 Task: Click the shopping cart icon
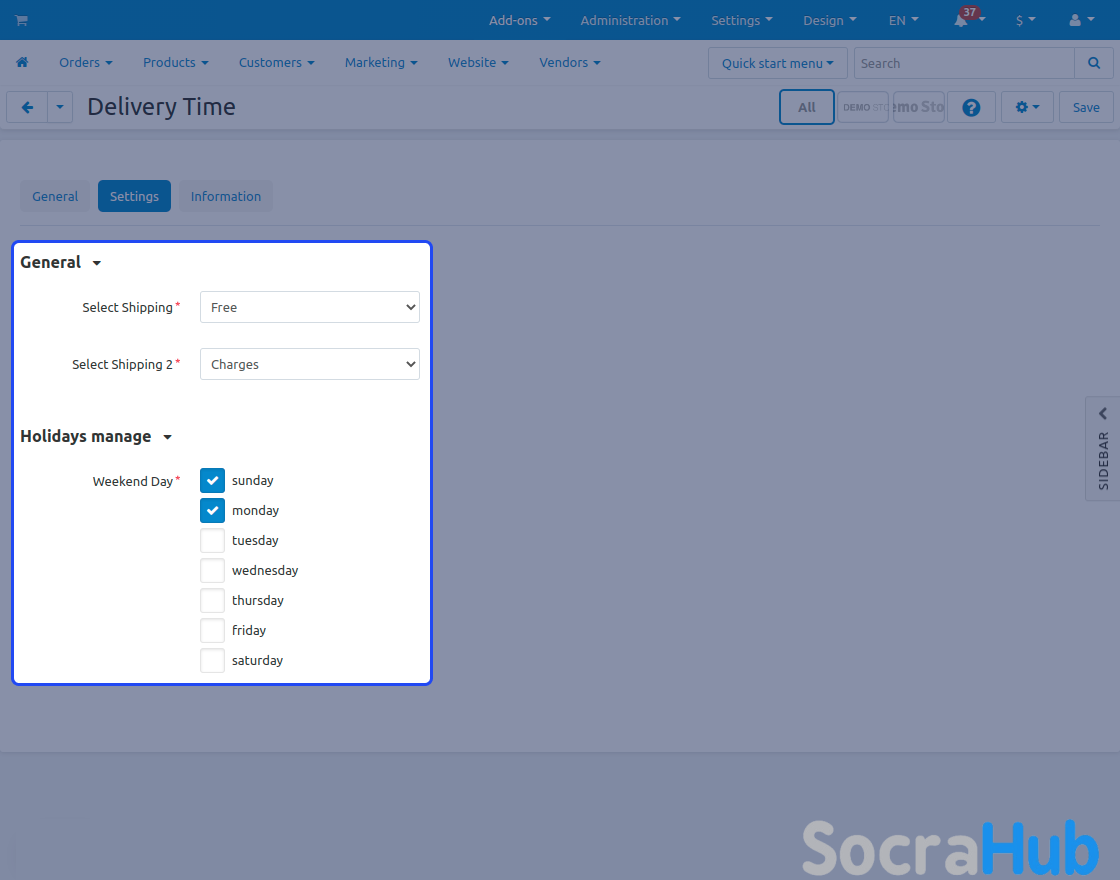(21, 20)
